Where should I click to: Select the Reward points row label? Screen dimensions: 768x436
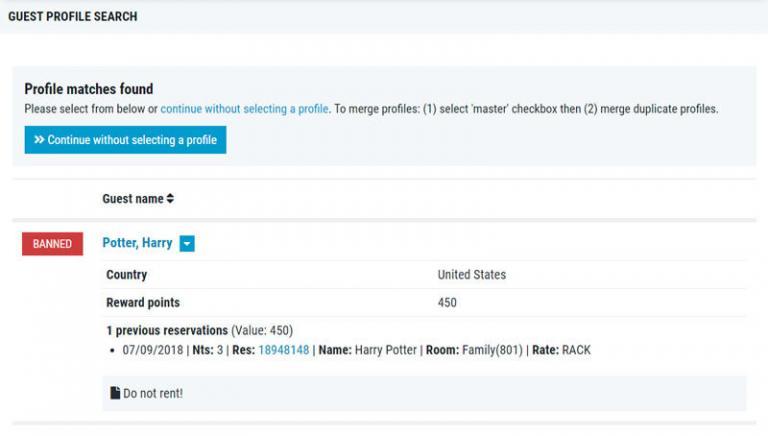pos(143,303)
